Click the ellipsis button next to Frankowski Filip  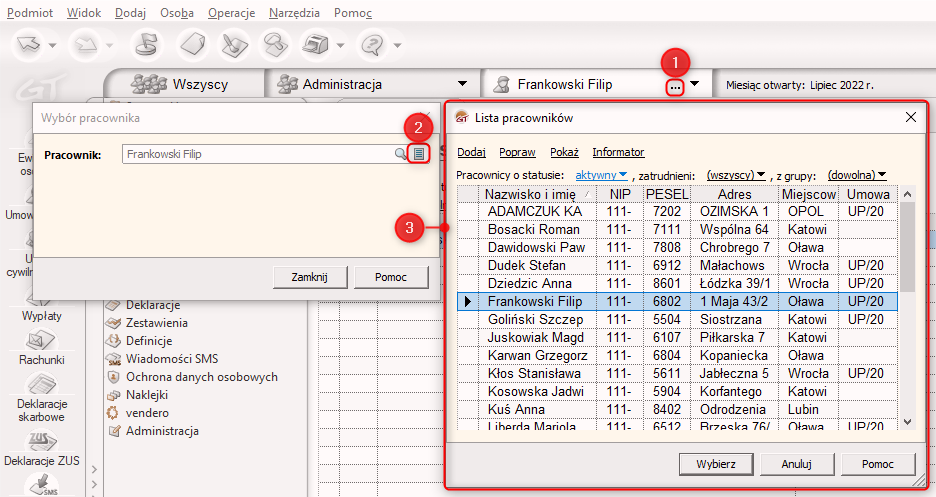click(675, 88)
